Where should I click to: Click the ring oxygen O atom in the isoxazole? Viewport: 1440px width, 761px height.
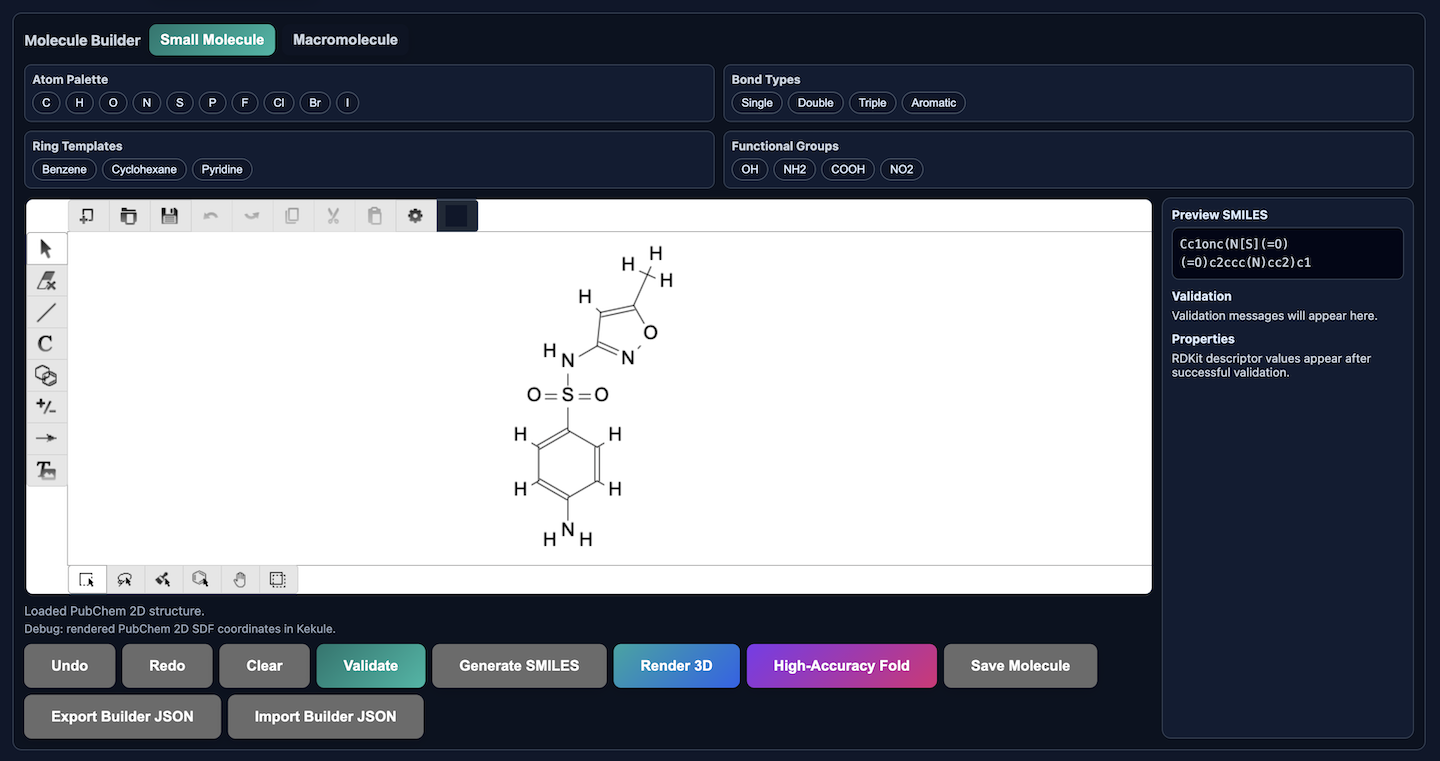click(x=651, y=332)
